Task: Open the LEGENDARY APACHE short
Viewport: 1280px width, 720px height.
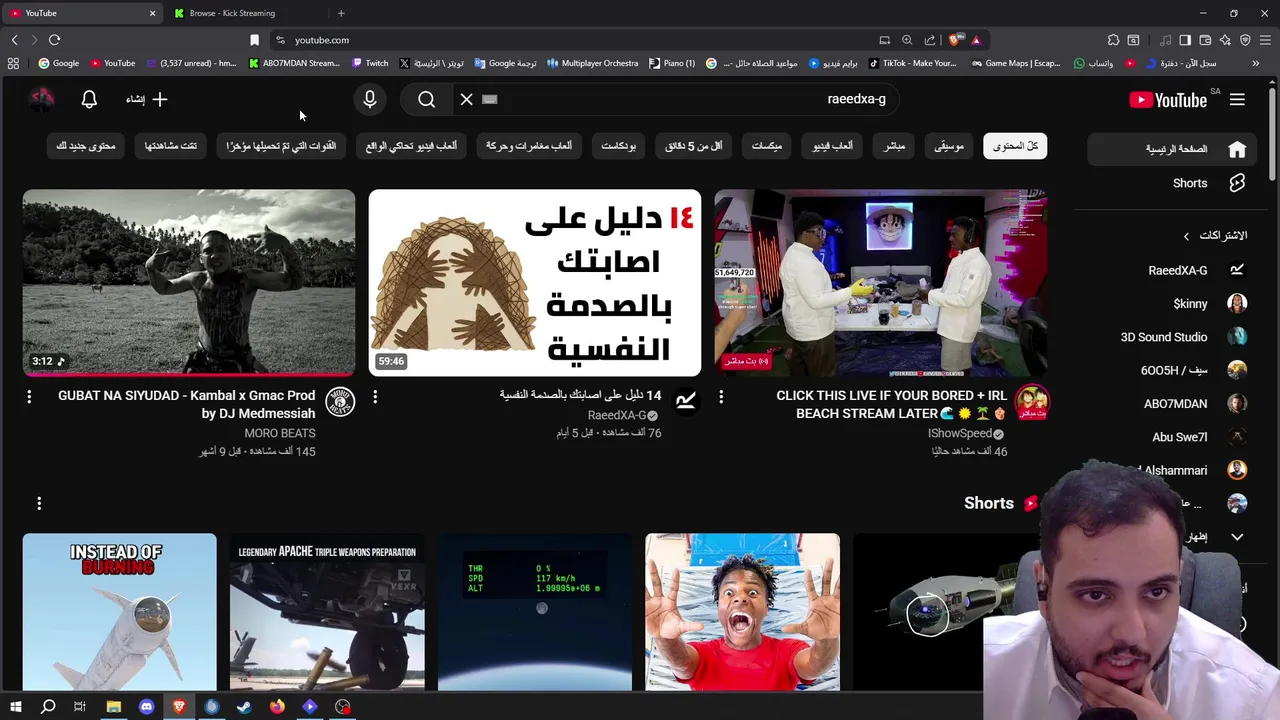Action: click(x=327, y=612)
